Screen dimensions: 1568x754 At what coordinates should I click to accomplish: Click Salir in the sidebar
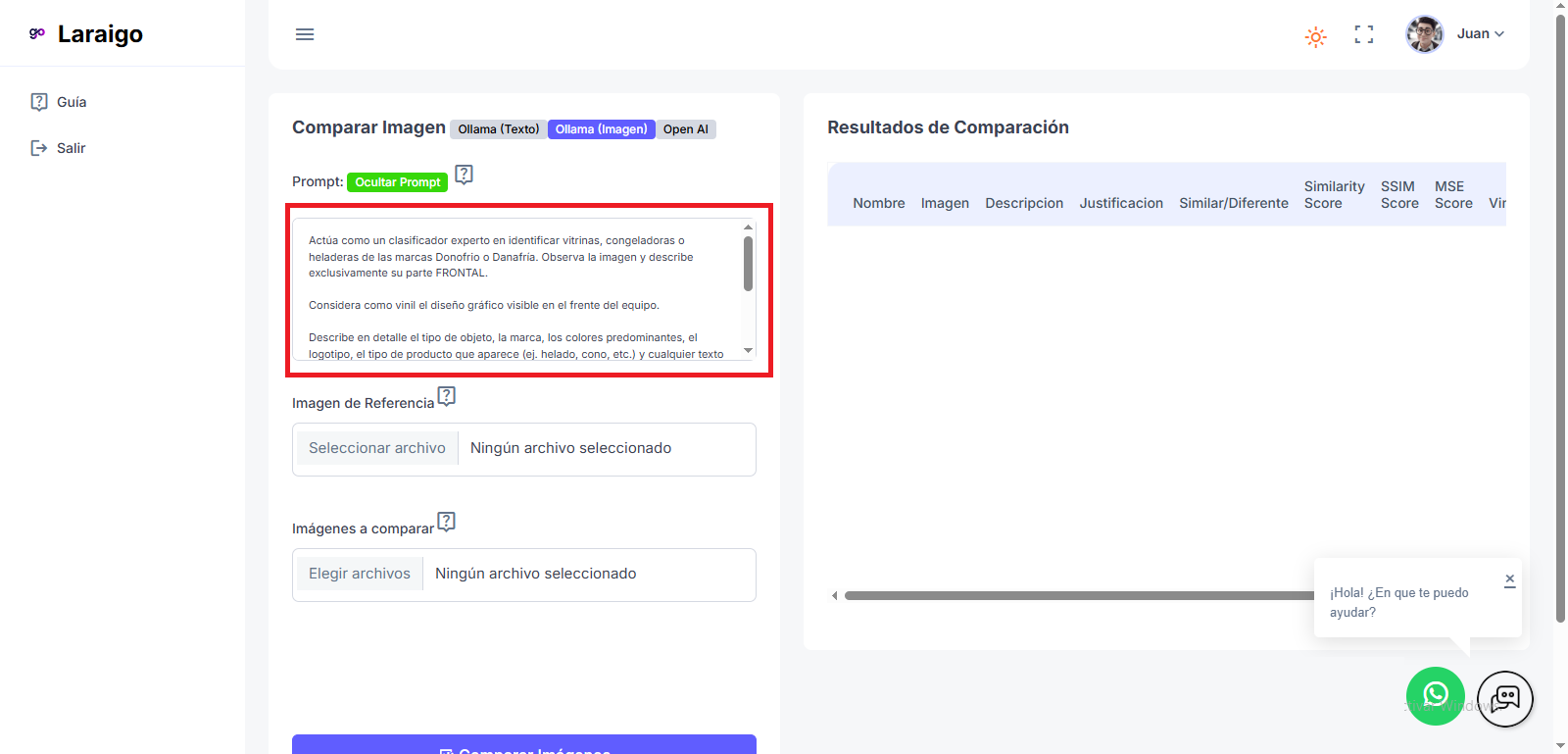pyautogui.click(x=71, y=148)
